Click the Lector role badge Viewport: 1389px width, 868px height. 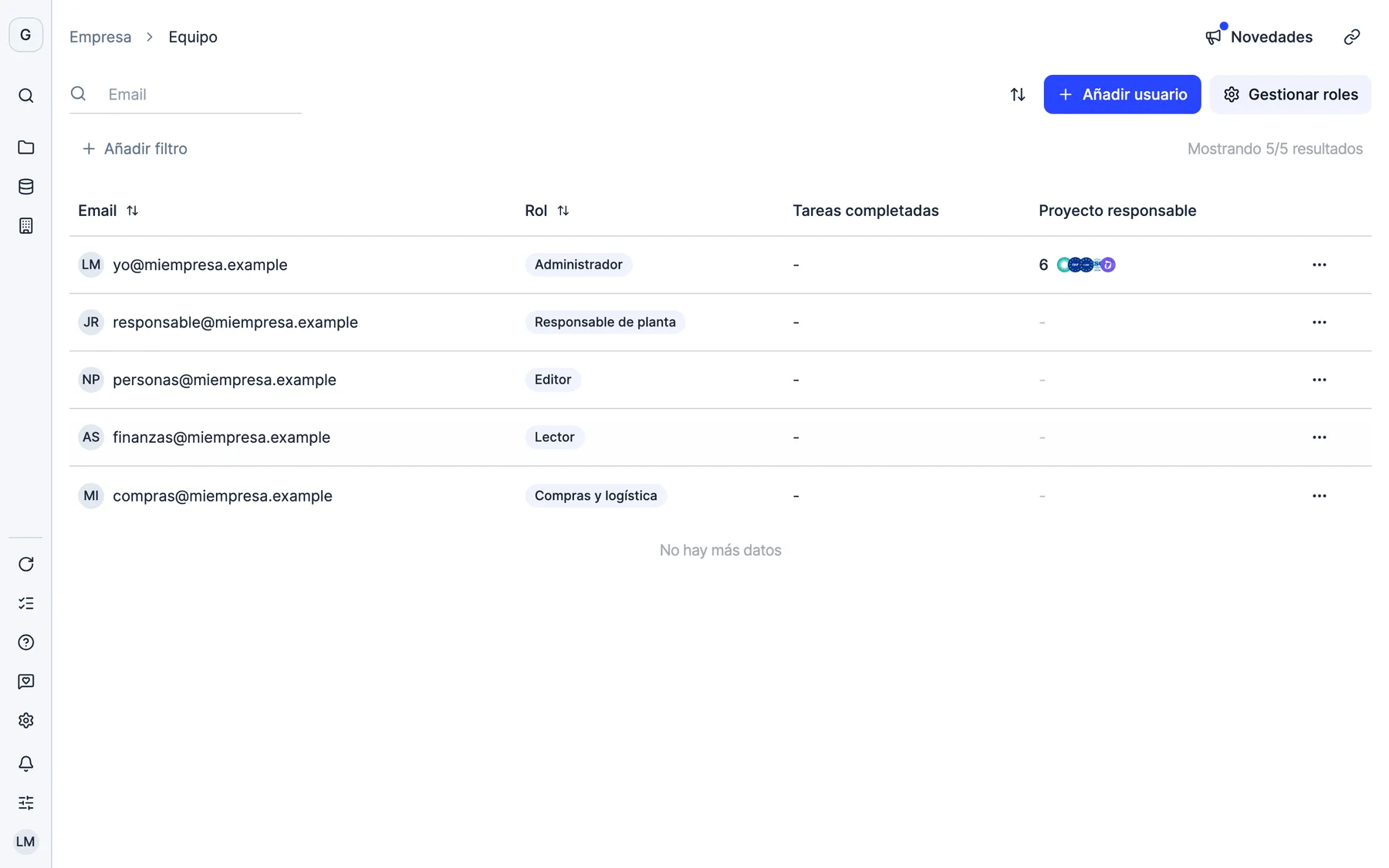pyautogui.click(x=554, y=437)
